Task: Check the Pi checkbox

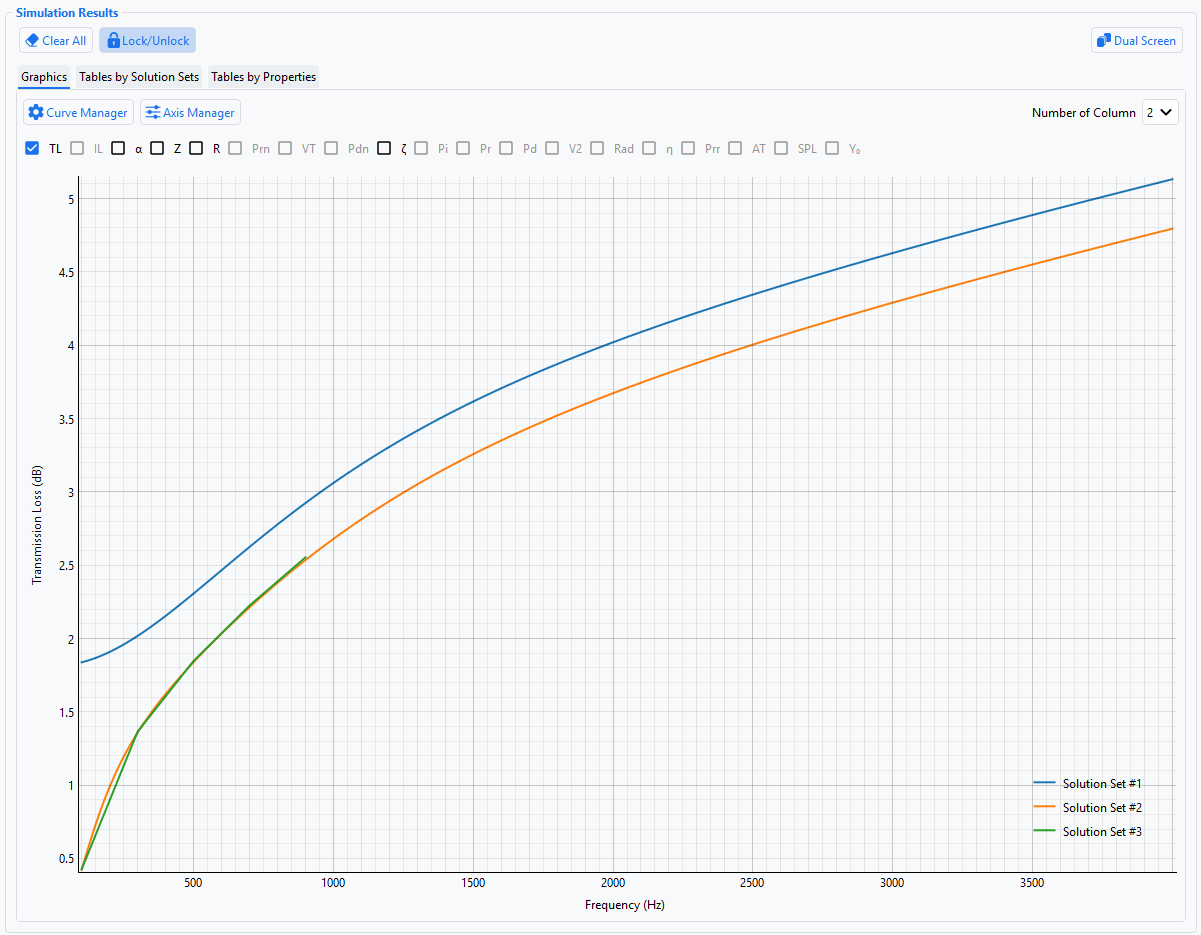Action: 421,149
